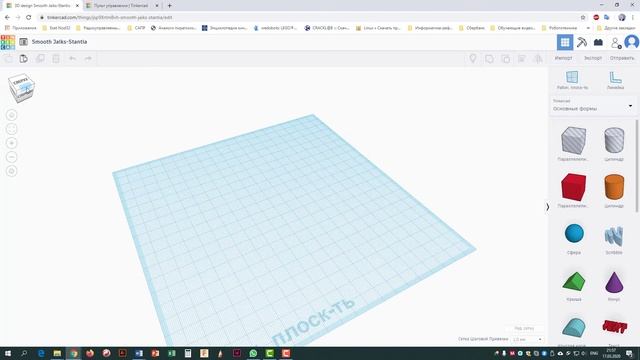Expand the bookmarks overflow chevron
This screenshot has height=360, width=640.
pos(588,28)
